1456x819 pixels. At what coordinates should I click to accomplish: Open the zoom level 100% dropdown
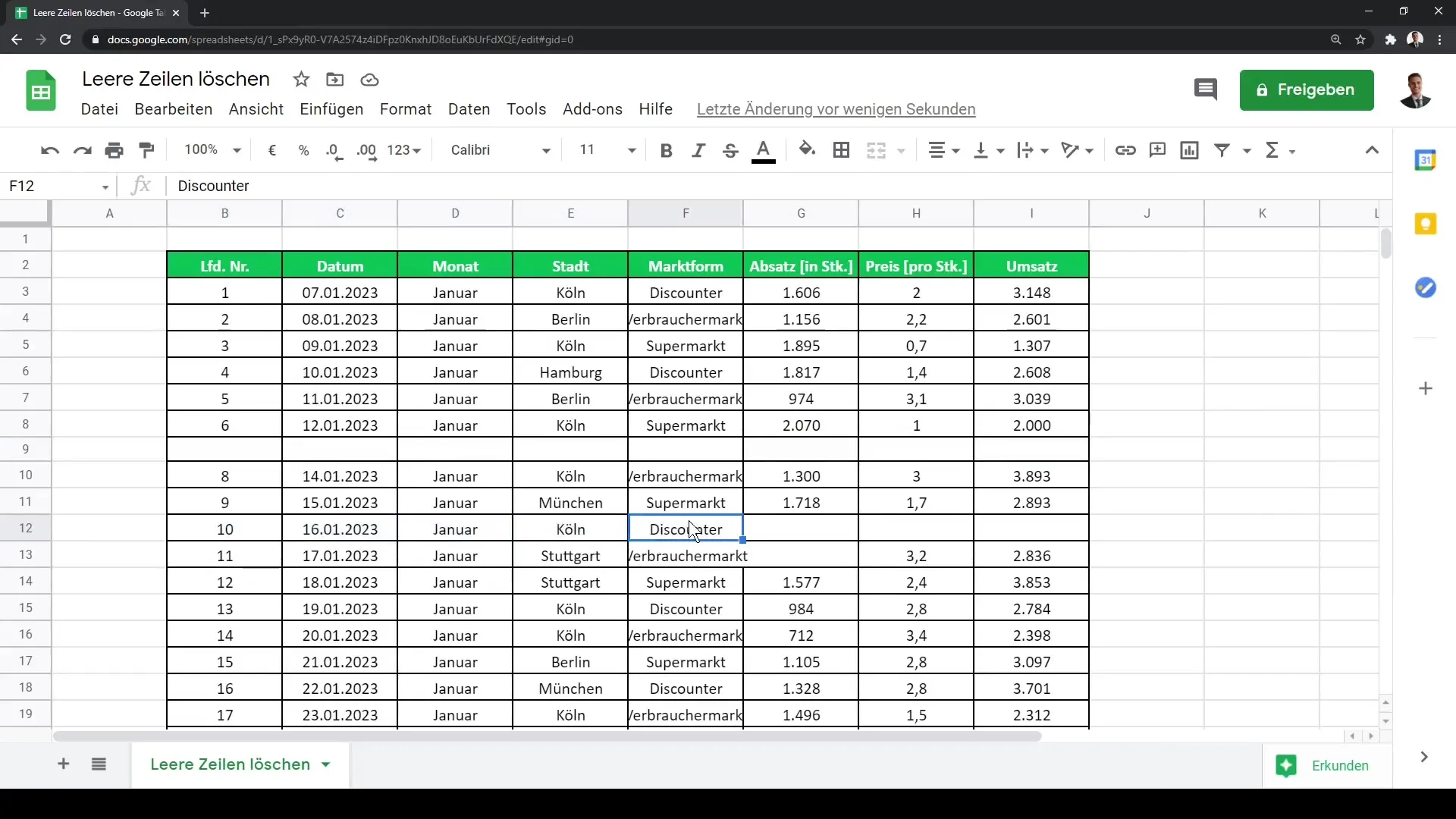click(x=212, y=150)
